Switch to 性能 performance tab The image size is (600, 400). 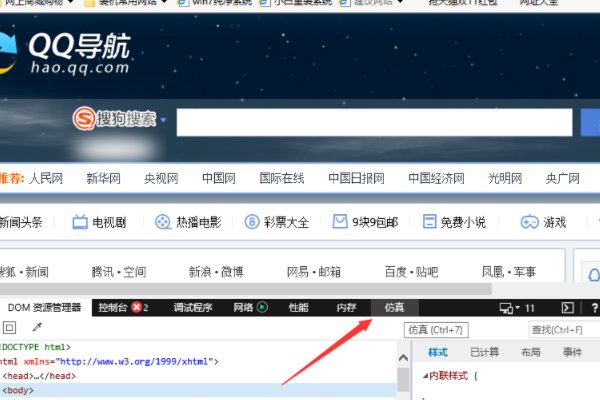(x=298, y=308)
